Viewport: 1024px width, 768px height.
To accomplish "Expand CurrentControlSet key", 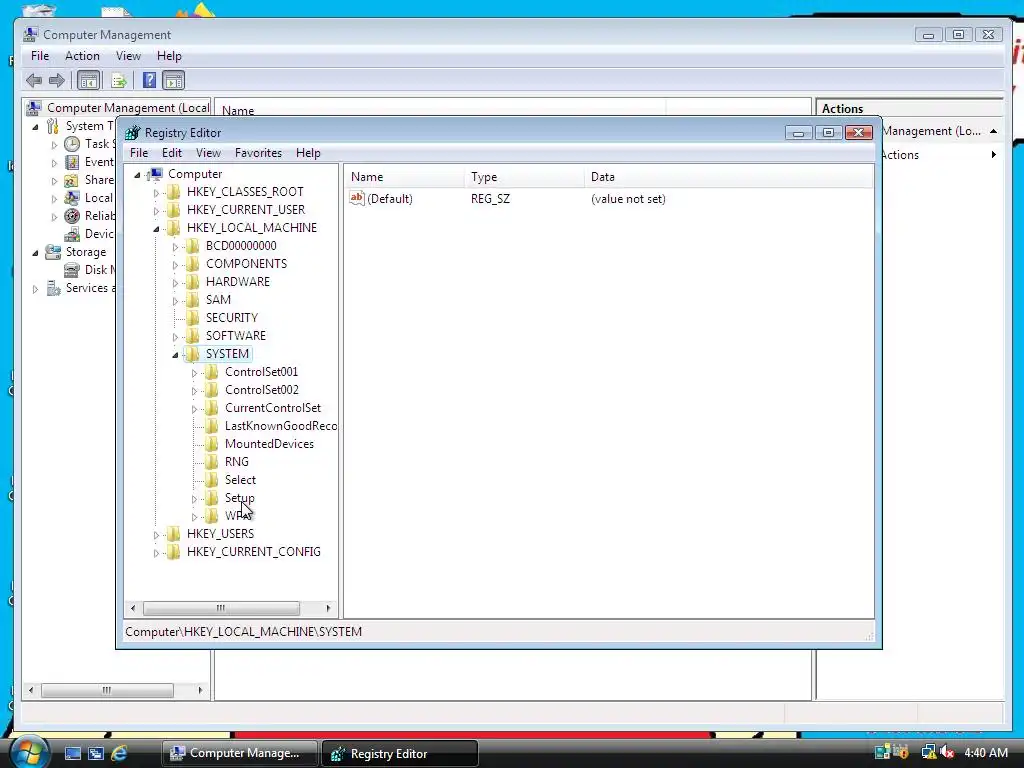I will 194,409.
